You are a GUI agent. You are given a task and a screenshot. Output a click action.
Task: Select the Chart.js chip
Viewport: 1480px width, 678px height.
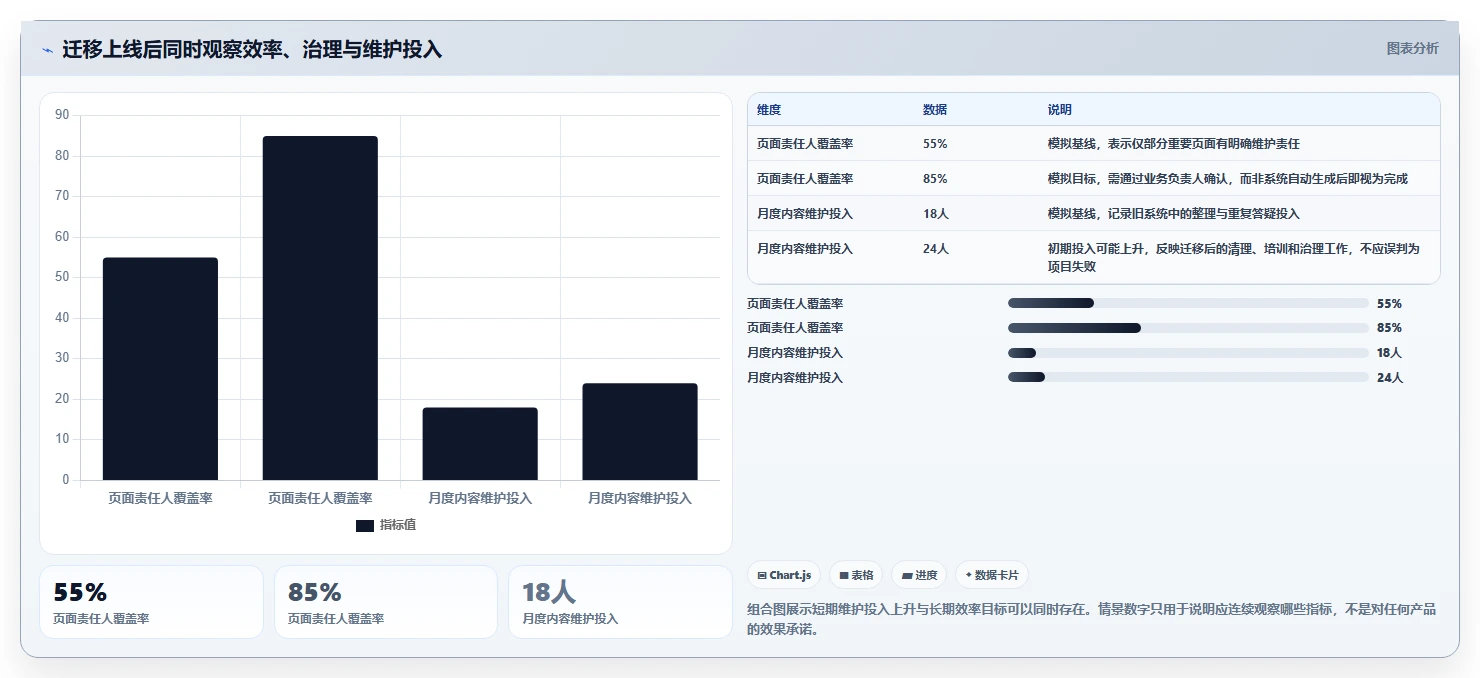pyautogui.click(x=784, y=575)
